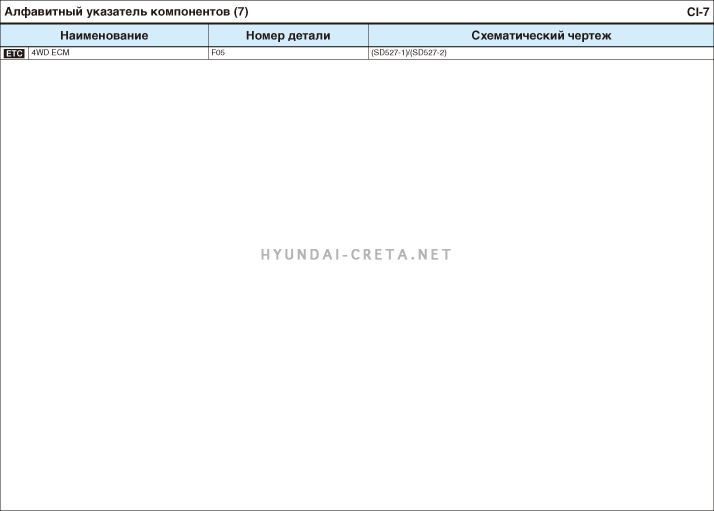Viewport: 714px width, 511px height.
Task: Click the page title 'Алфавитный указатель компонентов (7)'
Action: tap(126, 12)
